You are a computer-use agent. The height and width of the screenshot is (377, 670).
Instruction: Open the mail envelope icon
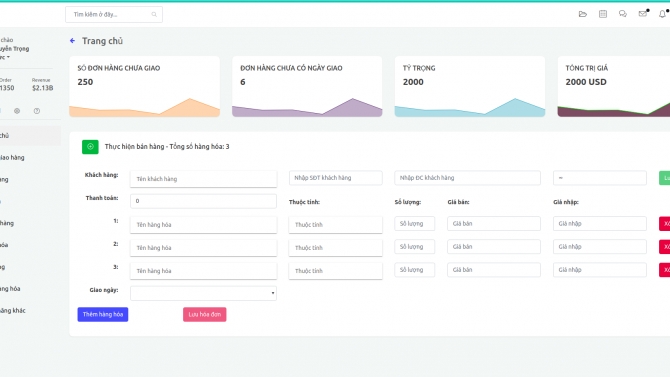pos(643,14)
